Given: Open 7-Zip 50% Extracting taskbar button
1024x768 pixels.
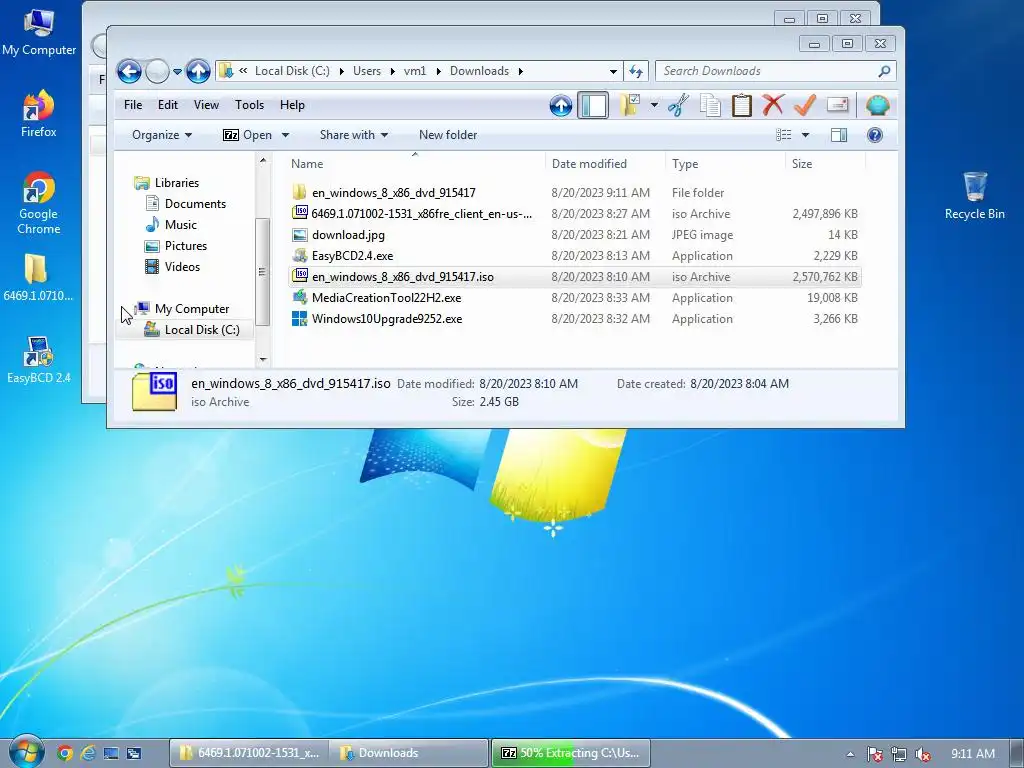Looking at the screenshot, I should point(571,753).
